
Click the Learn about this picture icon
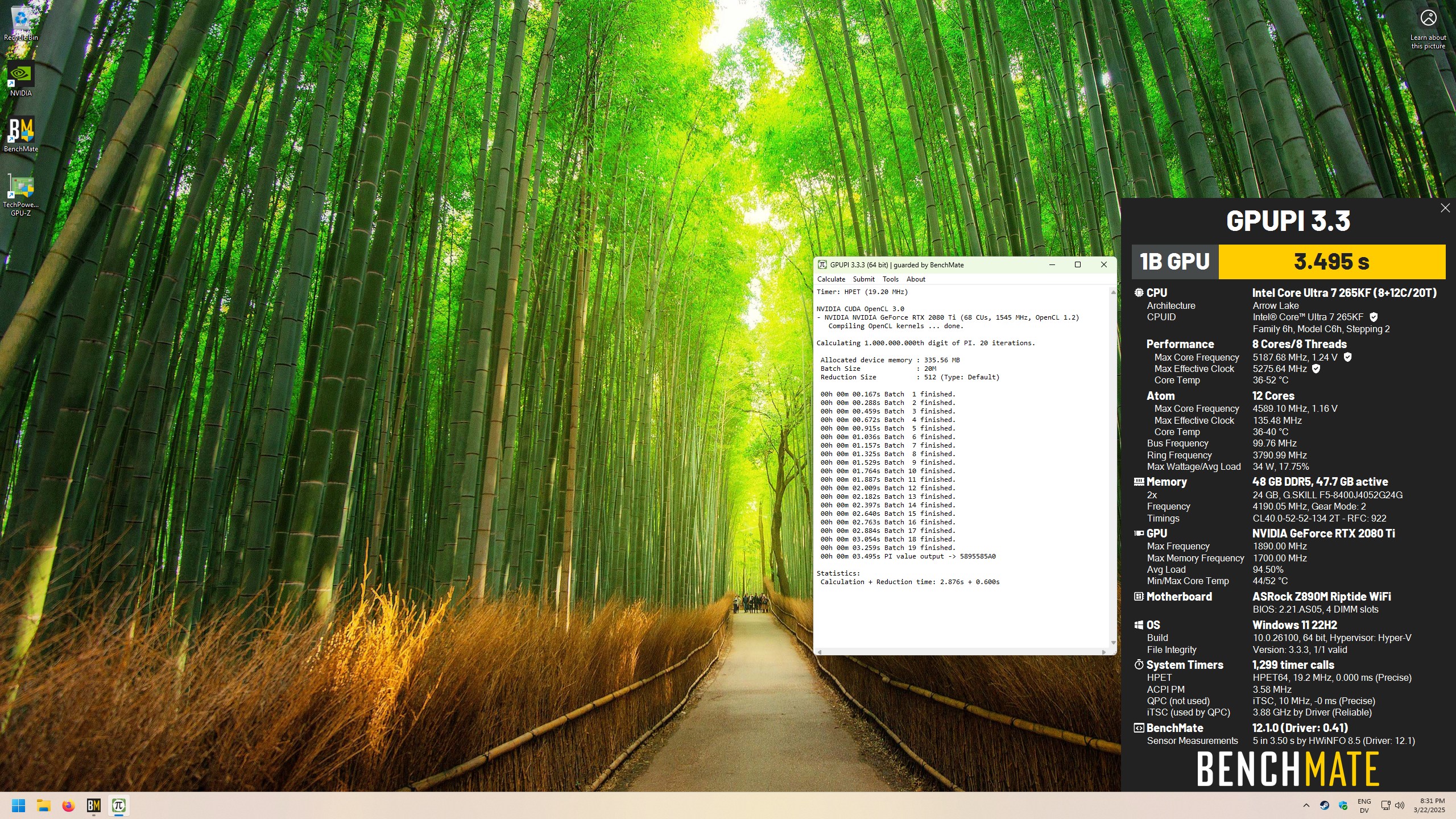(x=1428, y=18)
